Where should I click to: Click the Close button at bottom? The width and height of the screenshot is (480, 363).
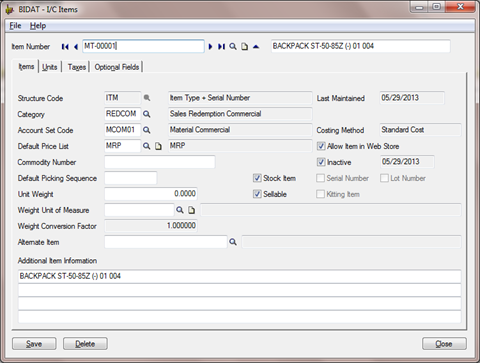444,344
